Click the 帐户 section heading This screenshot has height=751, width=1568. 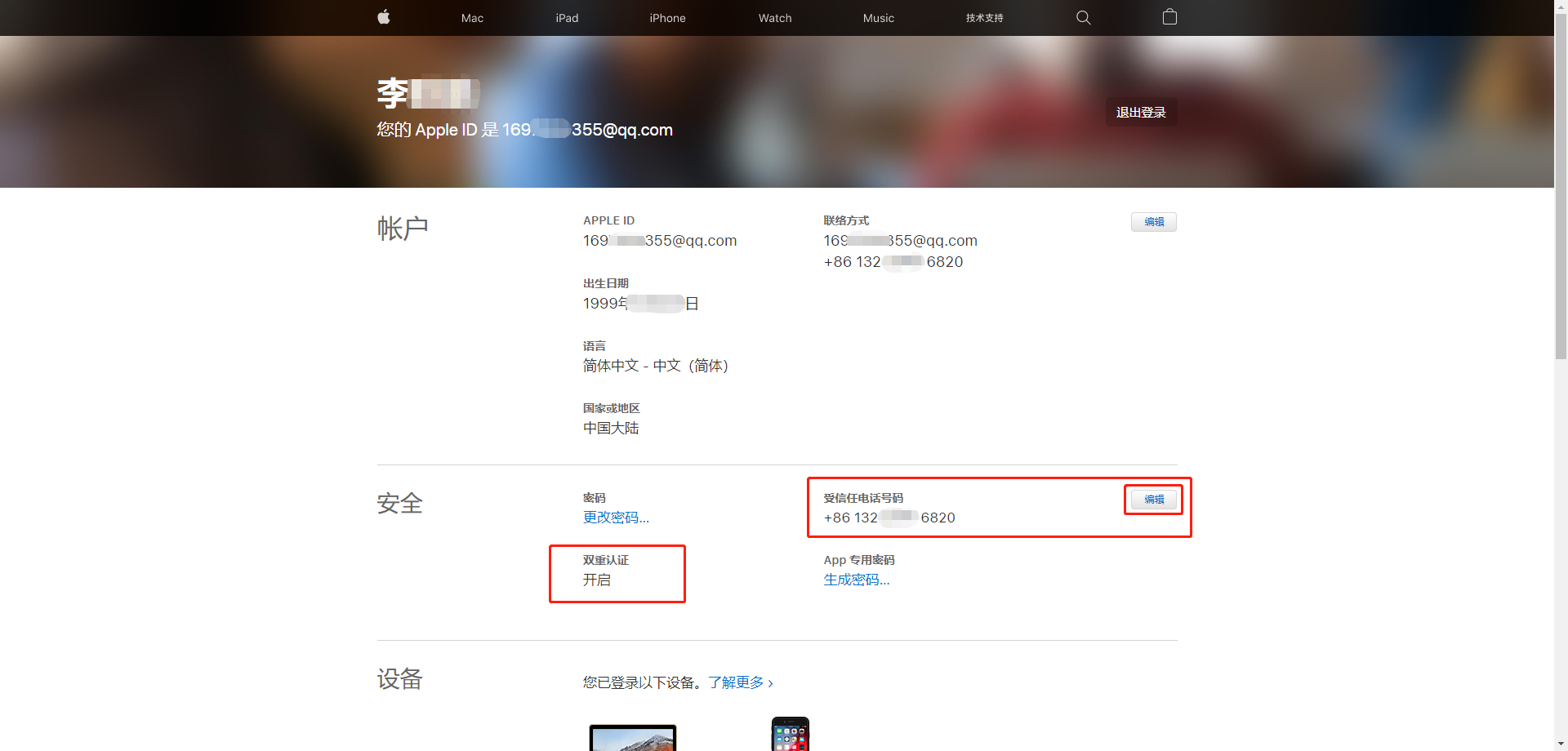(x=403, y=229)
